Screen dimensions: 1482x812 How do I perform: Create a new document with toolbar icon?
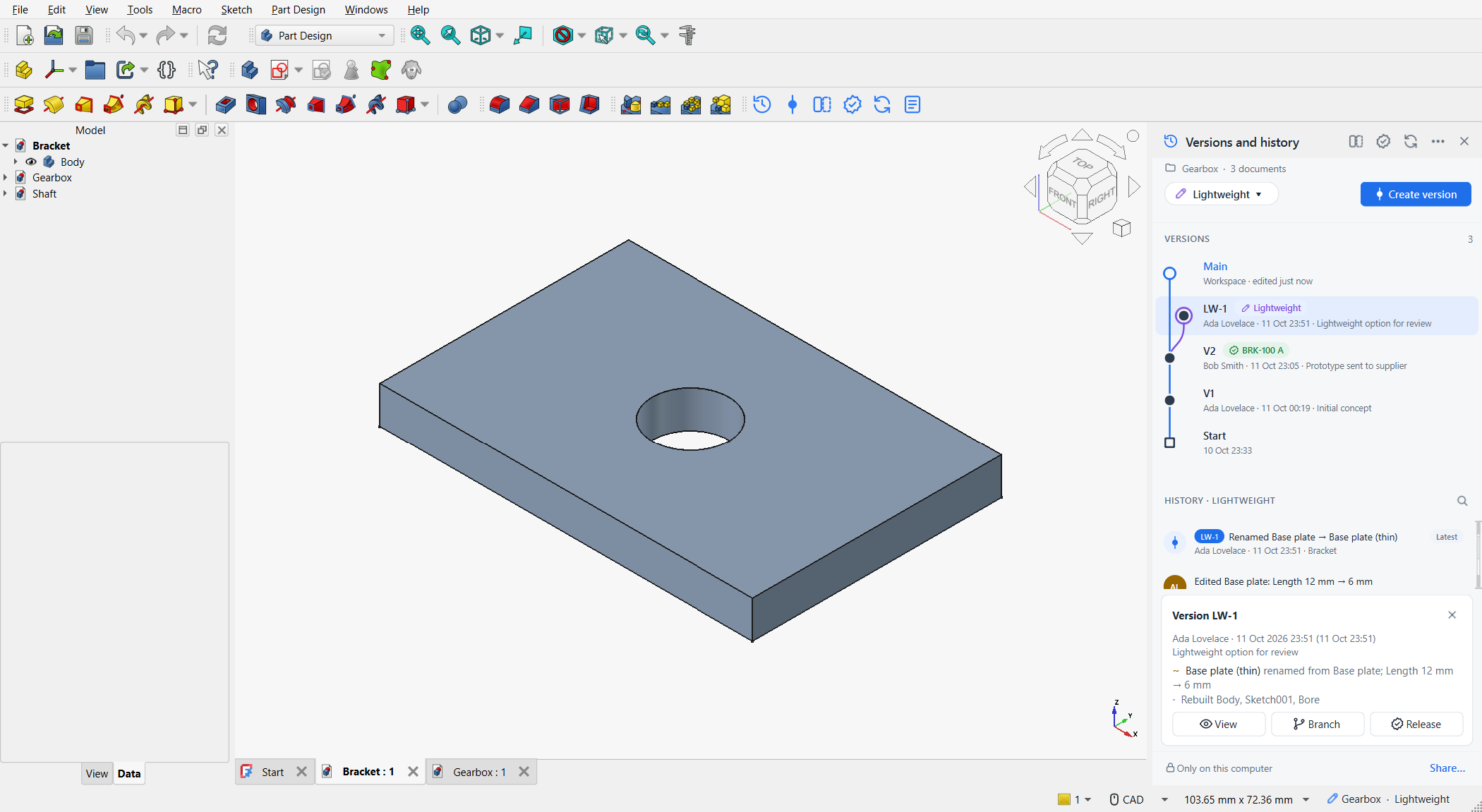point(24,35)
